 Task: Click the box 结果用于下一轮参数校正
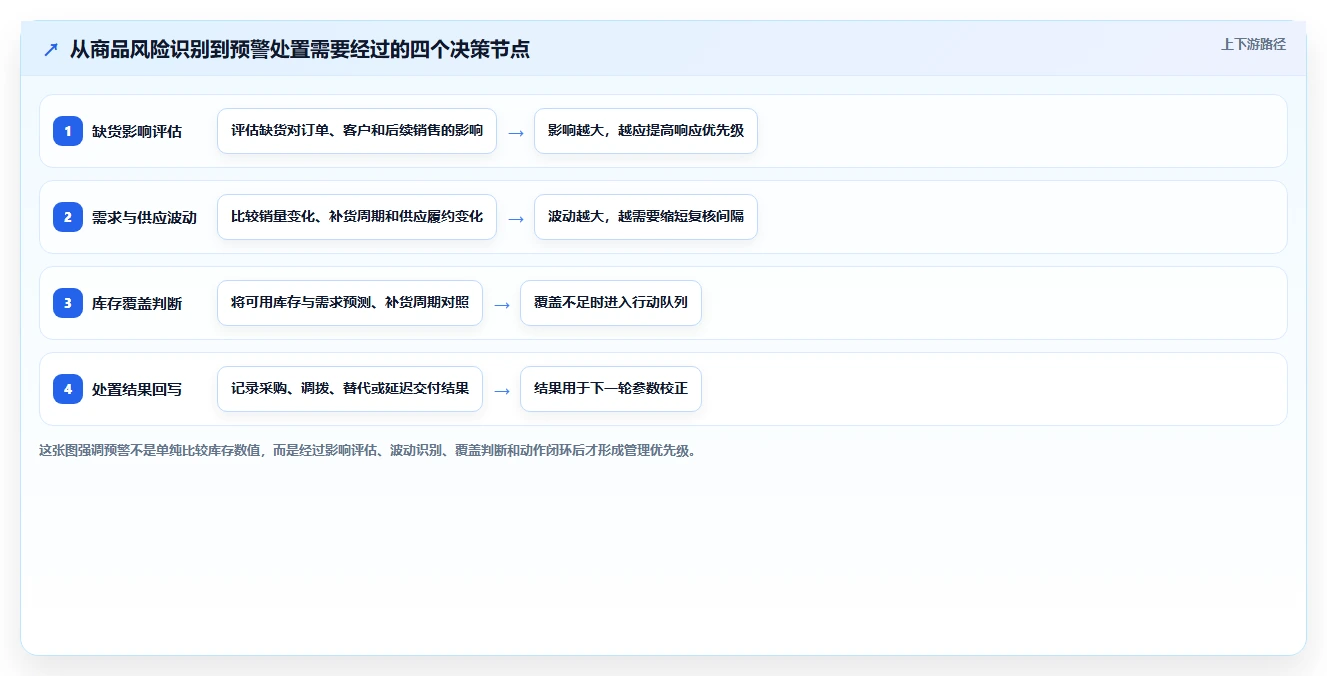pyautogui.click(x=611, y=389)
